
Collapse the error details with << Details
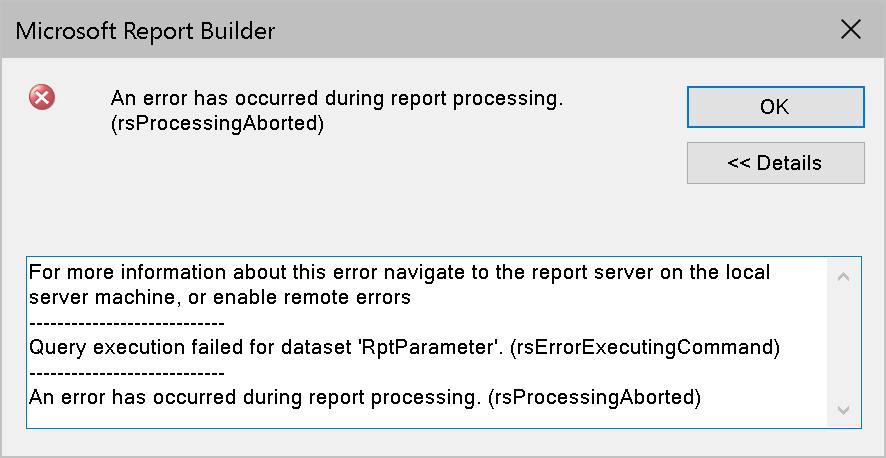pyautogui.click(x=775, y=163)
